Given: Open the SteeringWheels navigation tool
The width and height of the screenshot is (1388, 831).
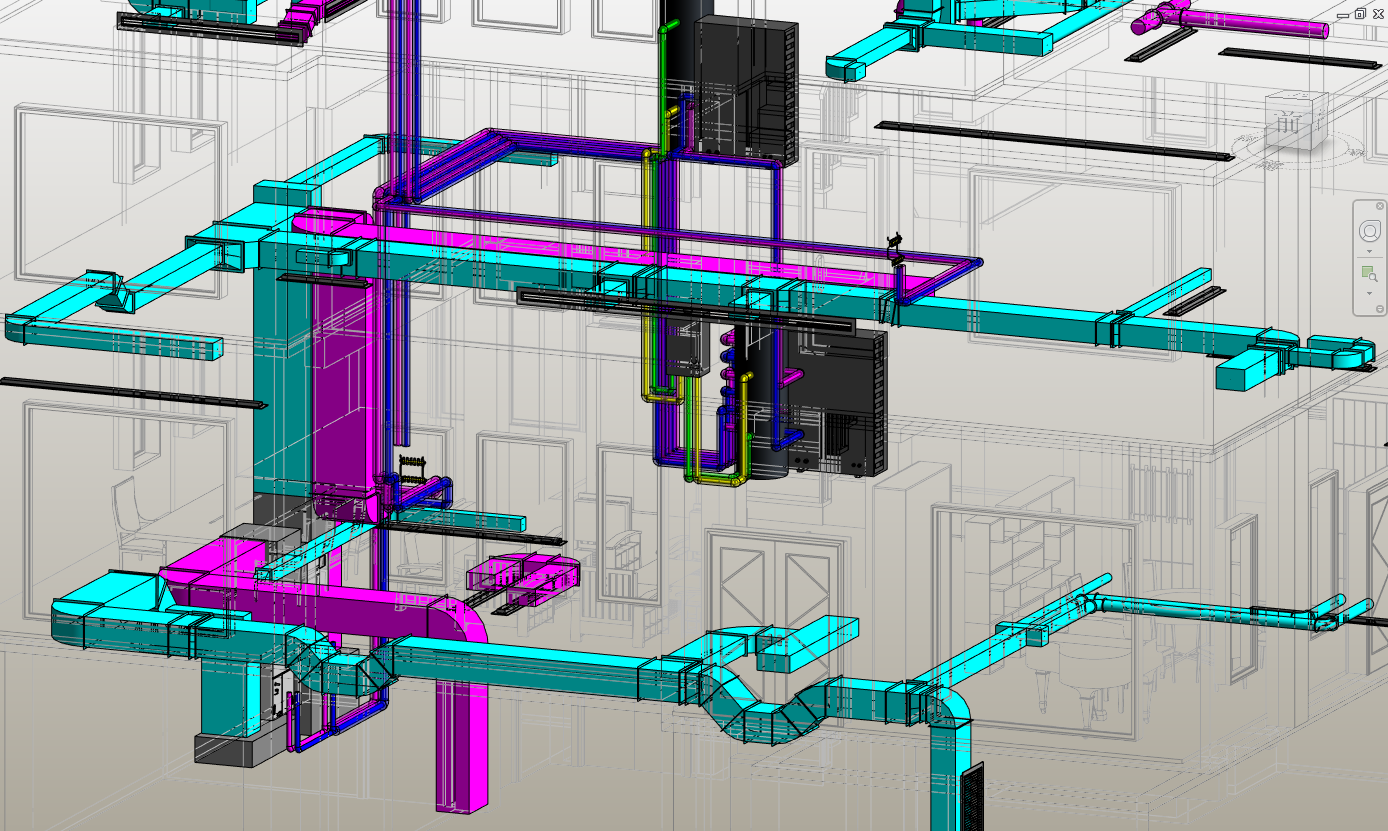Looking at the screenshot, I should (x=1369, y=232).
